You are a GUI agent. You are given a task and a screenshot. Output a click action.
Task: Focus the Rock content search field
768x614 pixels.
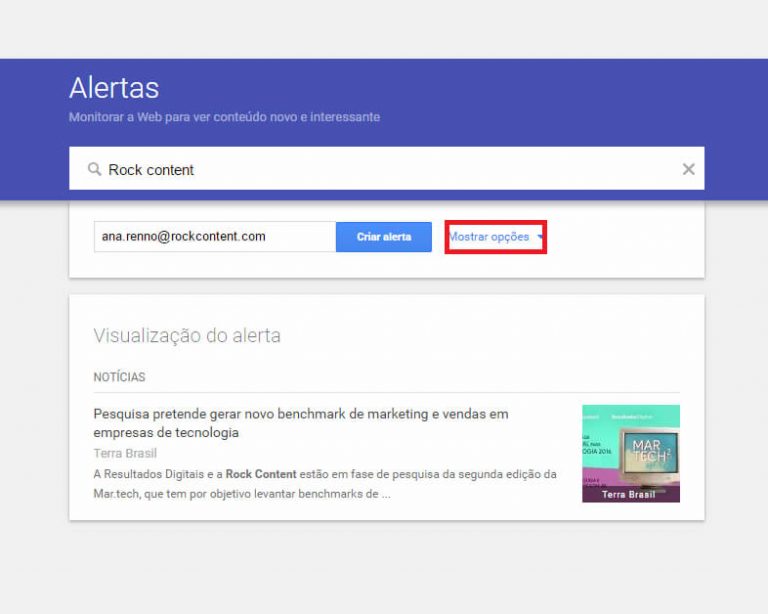(386, 168)
